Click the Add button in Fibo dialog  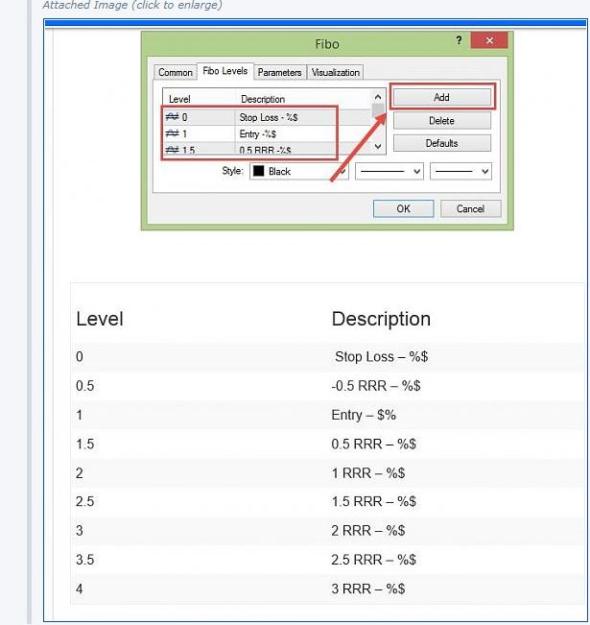[x=442, y=97]
